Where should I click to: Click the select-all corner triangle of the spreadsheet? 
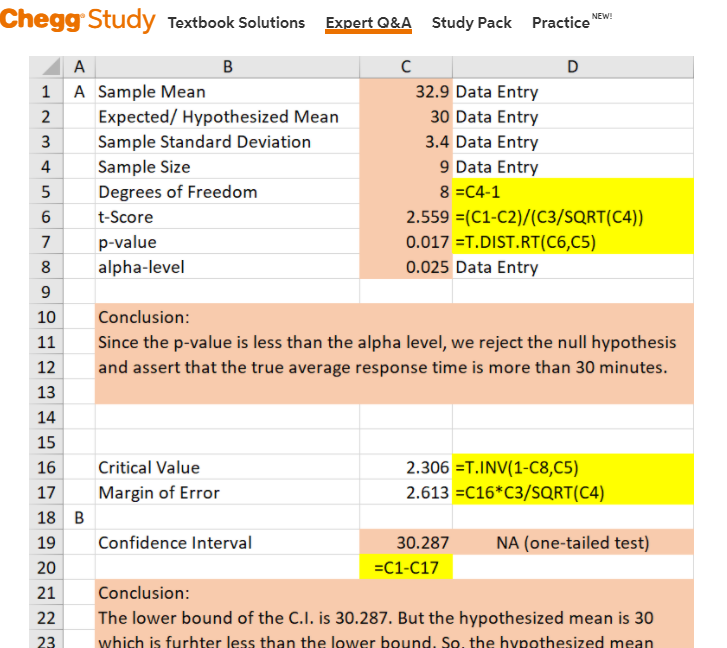point(46,67)
